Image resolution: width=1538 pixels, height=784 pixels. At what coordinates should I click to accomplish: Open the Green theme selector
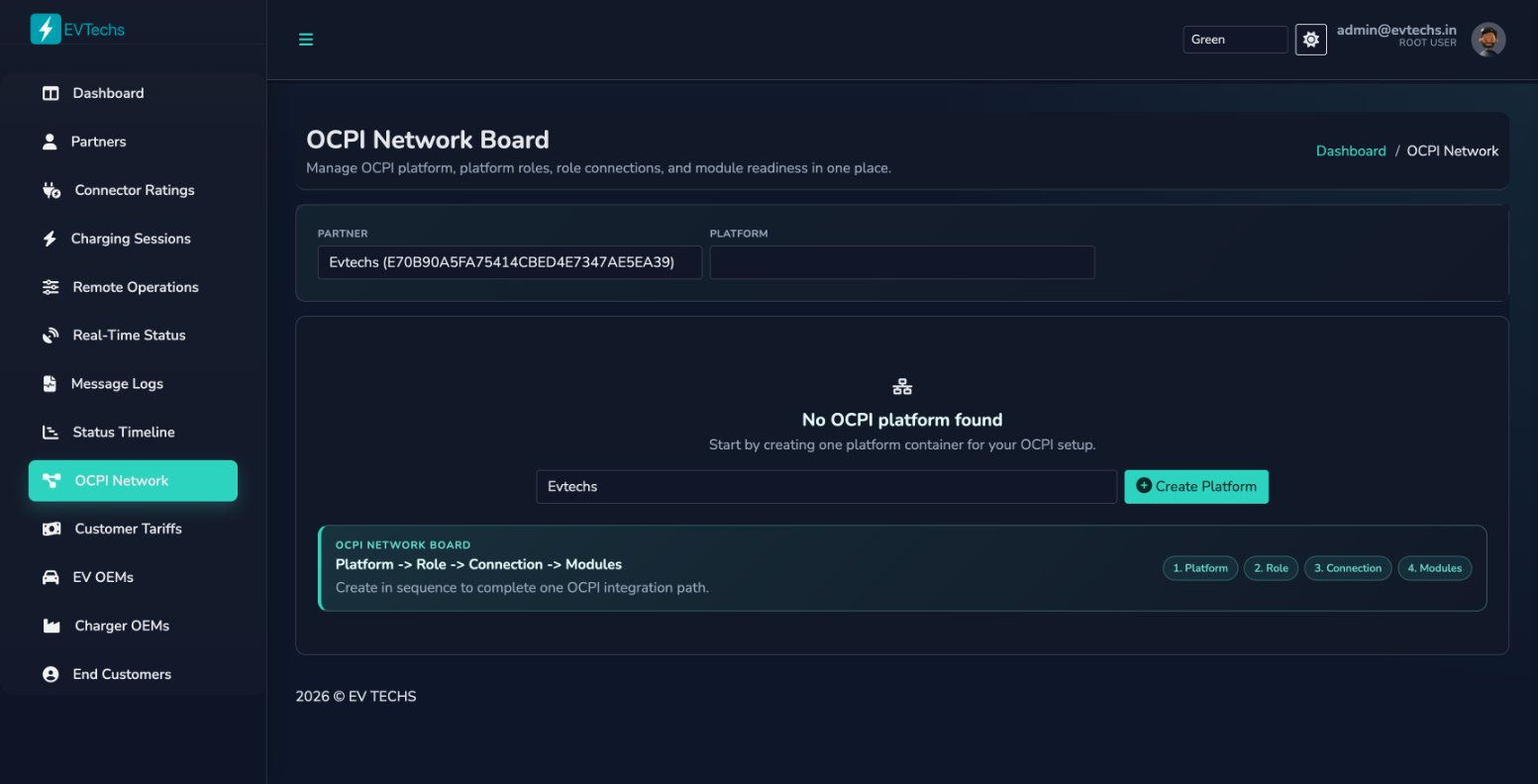click(x=1234, y=39)
